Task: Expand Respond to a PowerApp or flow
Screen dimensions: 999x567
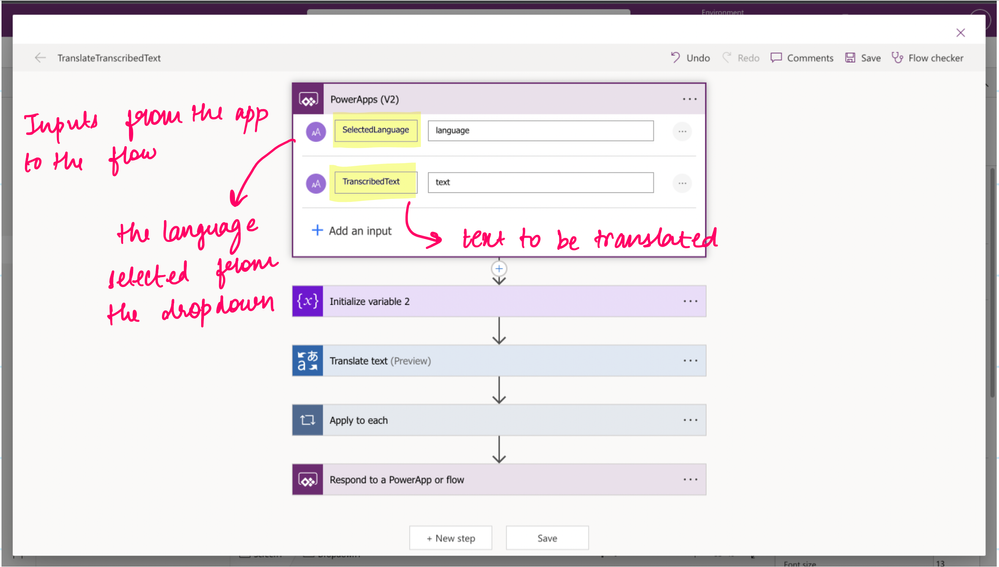Action: coord(499,480)
